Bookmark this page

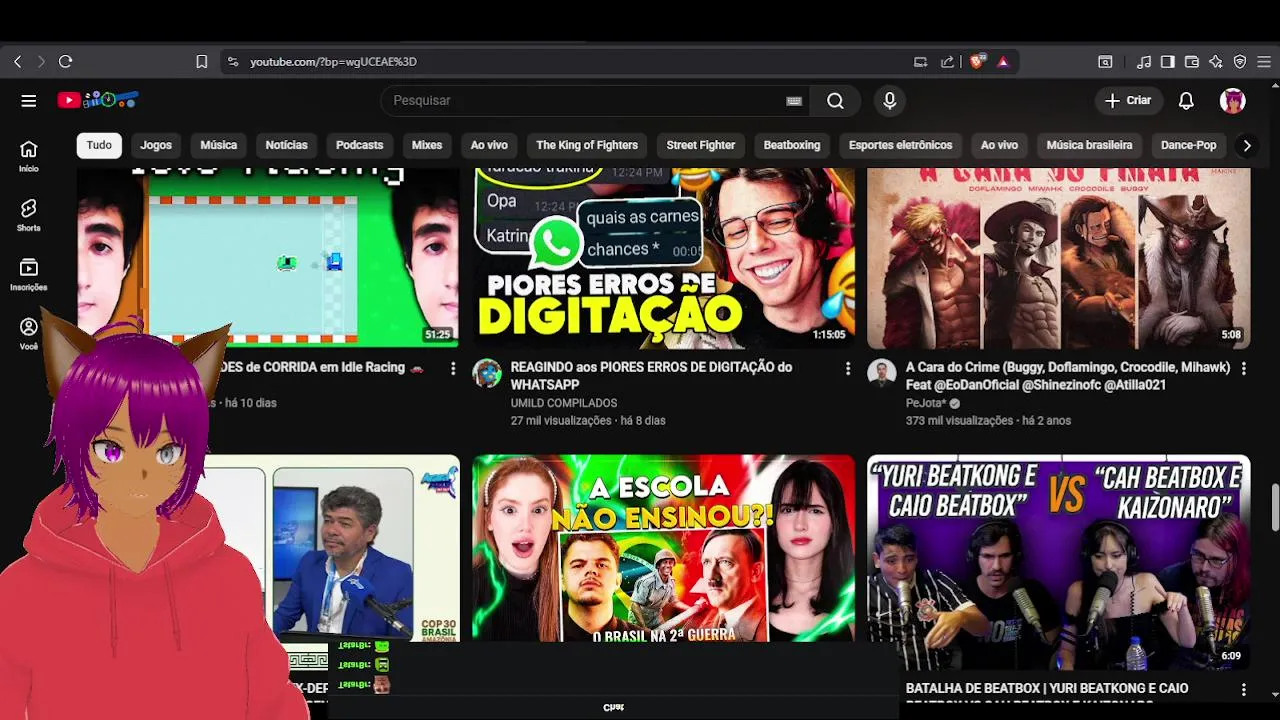pos(201,62)
